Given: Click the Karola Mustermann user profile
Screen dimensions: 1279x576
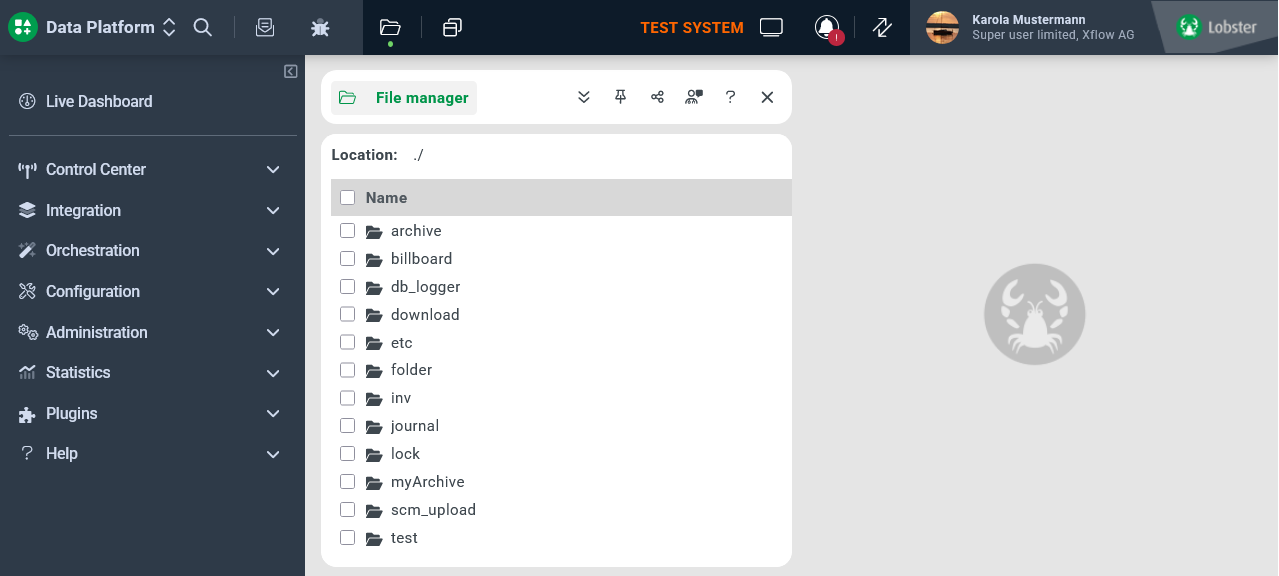Looking at the screenshot, I should pyautogui.click(x=1030, y=28).
